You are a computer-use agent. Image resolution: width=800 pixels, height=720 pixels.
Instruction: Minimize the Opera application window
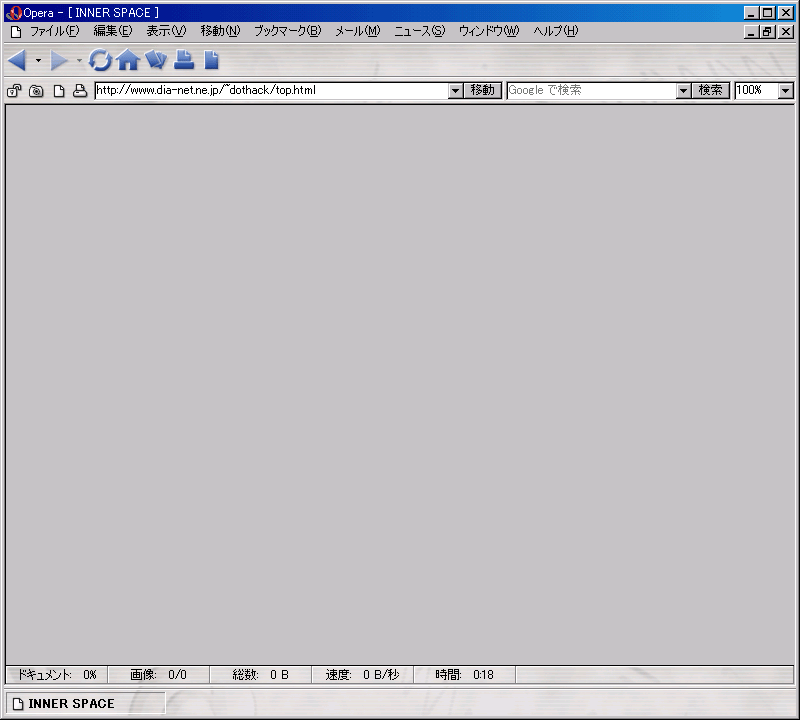[751, 13]
